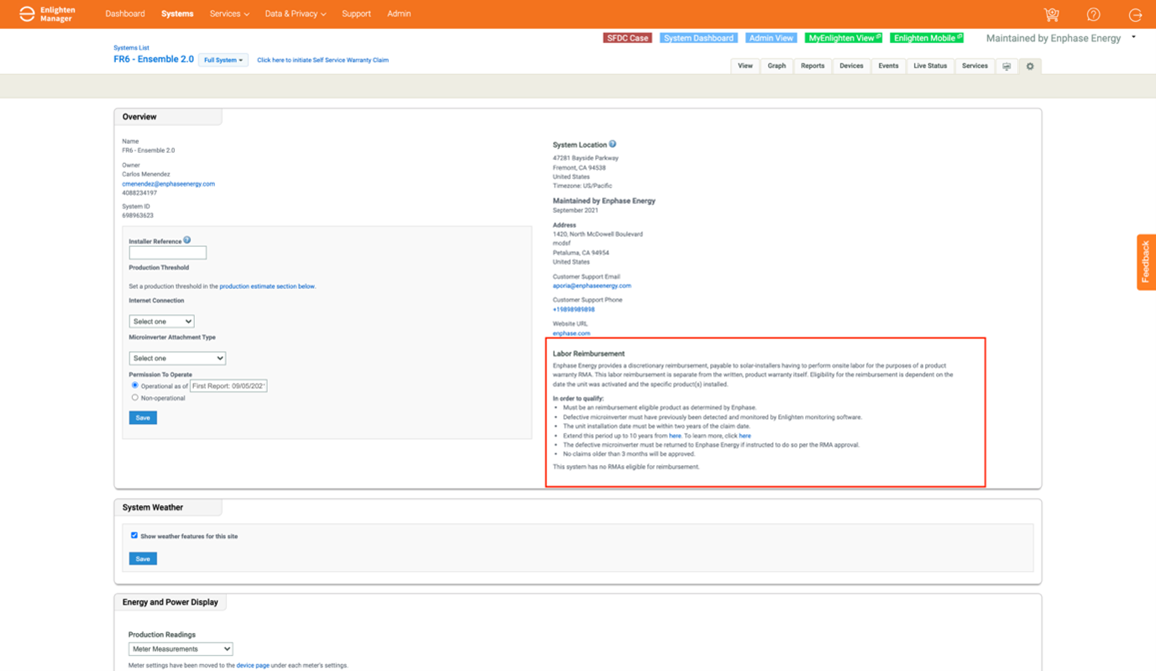Open the Production Readings dropdown
The width and height of the screenshot is (1156, 671).
(181, 649)
